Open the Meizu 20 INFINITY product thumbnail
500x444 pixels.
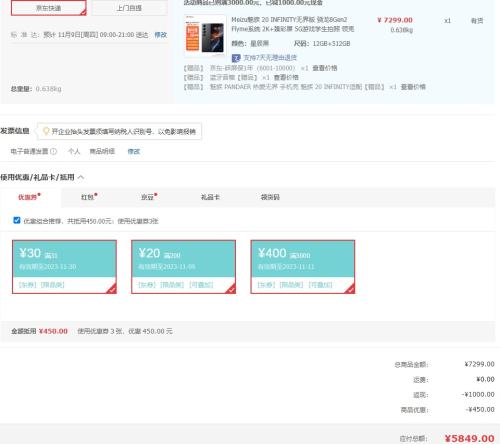(205, 36)
